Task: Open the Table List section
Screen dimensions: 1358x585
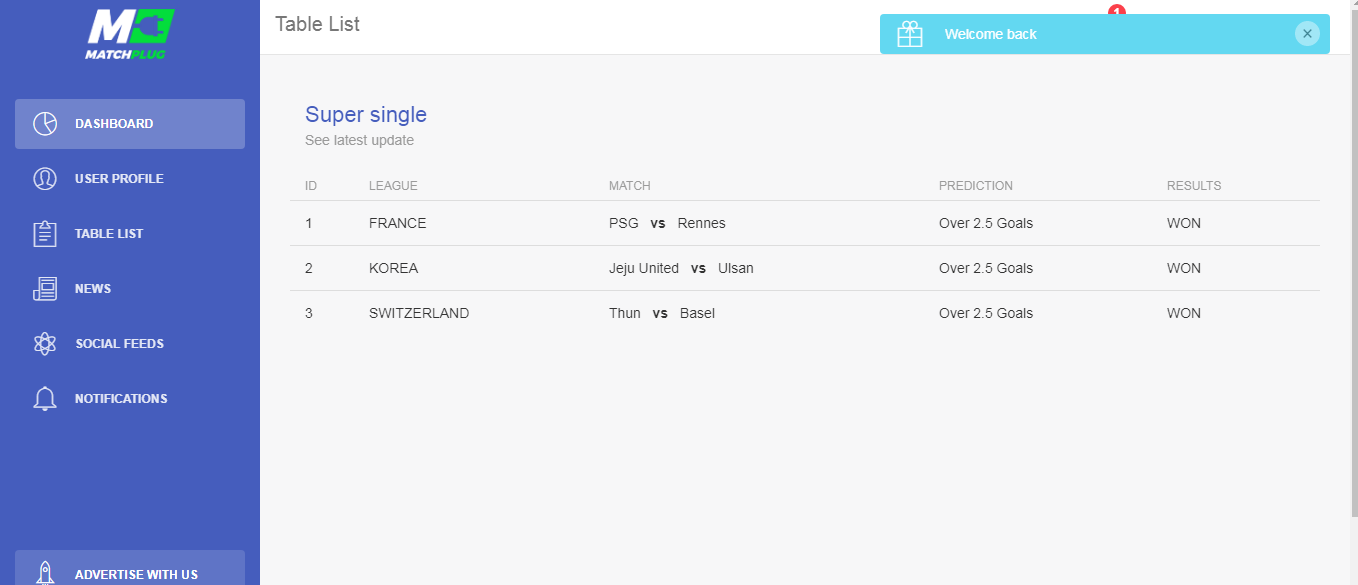Action: pos(109,234)
